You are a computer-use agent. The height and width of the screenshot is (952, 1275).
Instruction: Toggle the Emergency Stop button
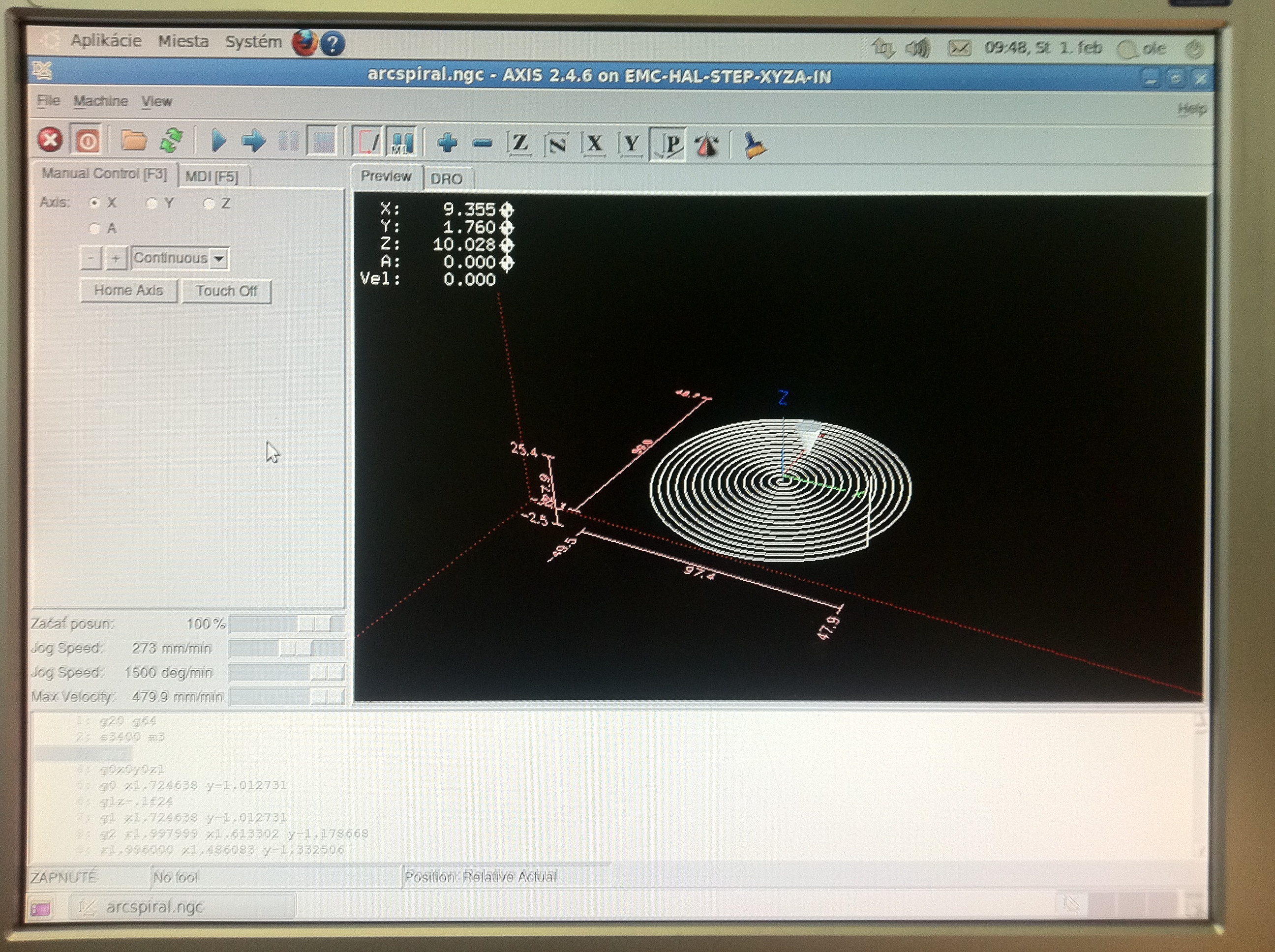pos(50,140)
